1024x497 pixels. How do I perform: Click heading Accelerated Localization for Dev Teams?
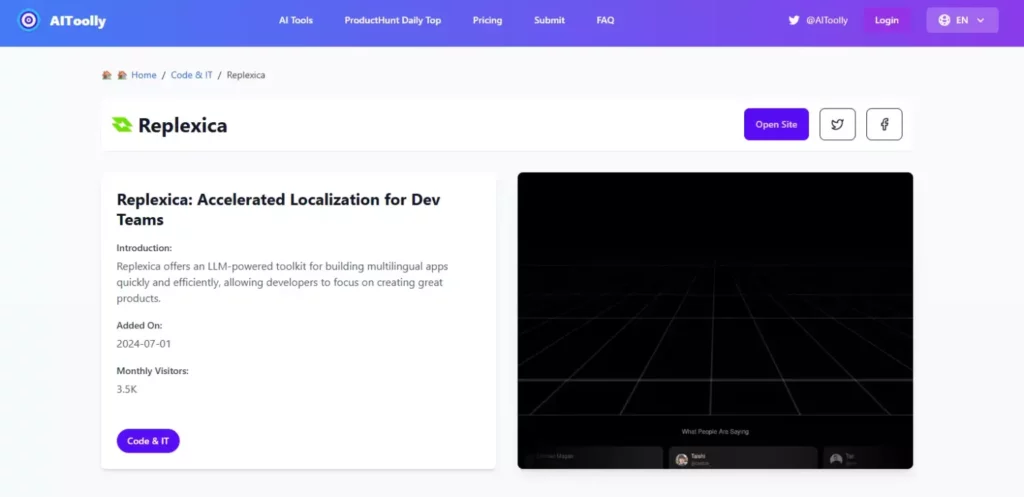point(279,210)
